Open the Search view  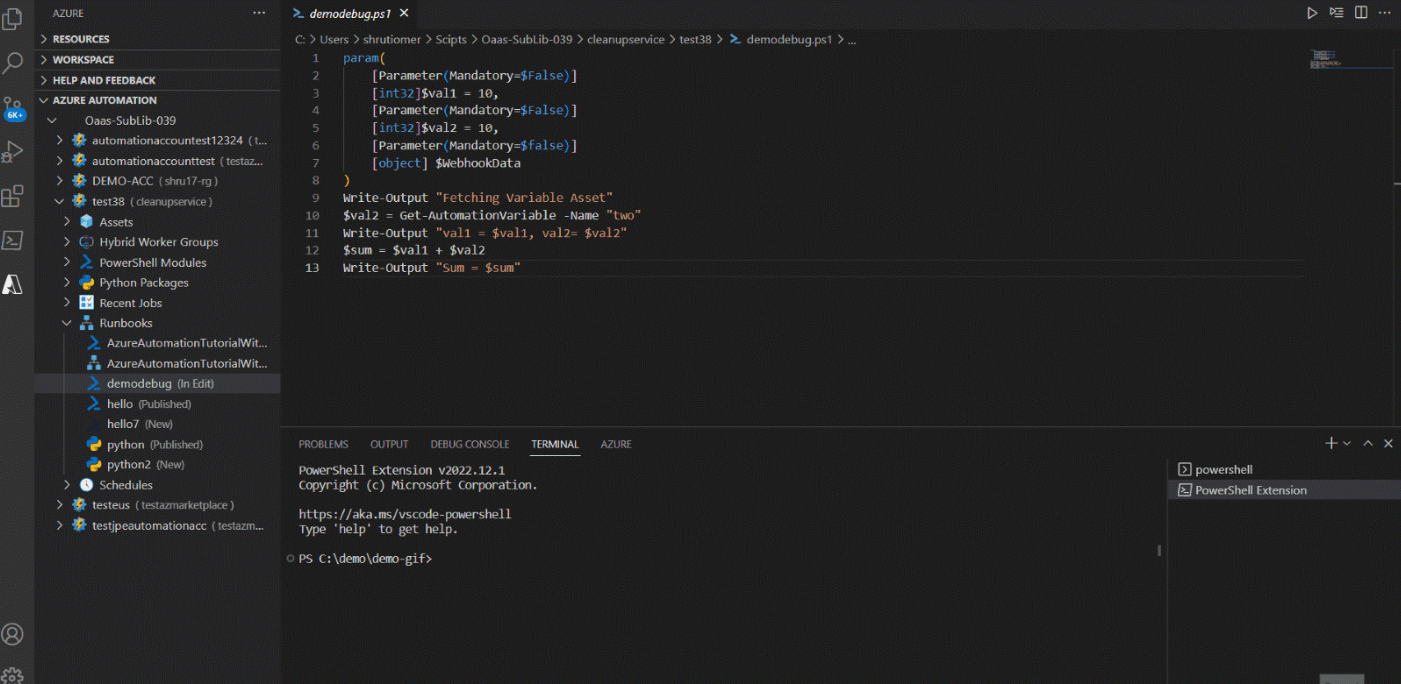12,60
